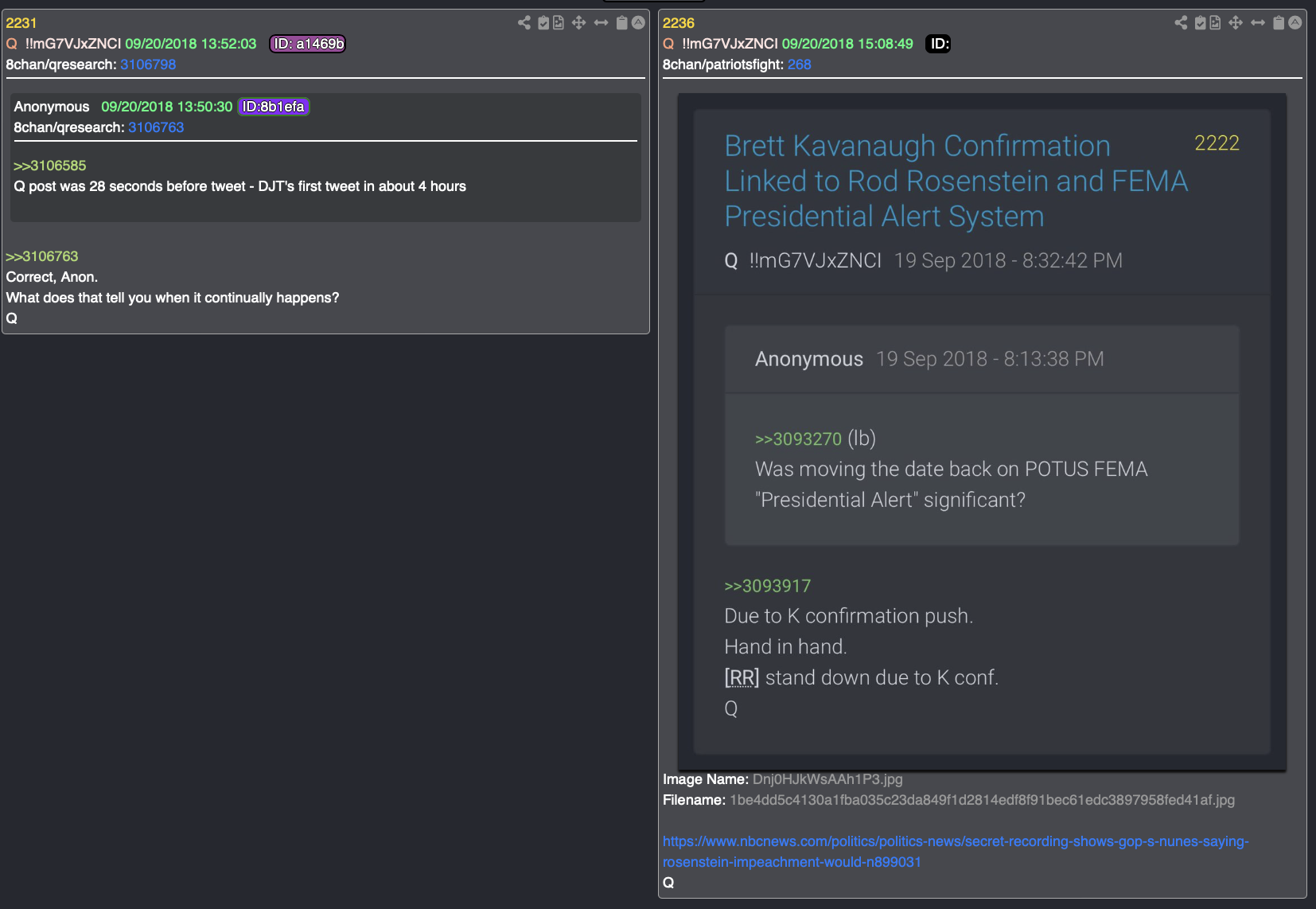1316x909 pixels.
Task: Click ID: a1469b badge
Action: pos(308,44)
